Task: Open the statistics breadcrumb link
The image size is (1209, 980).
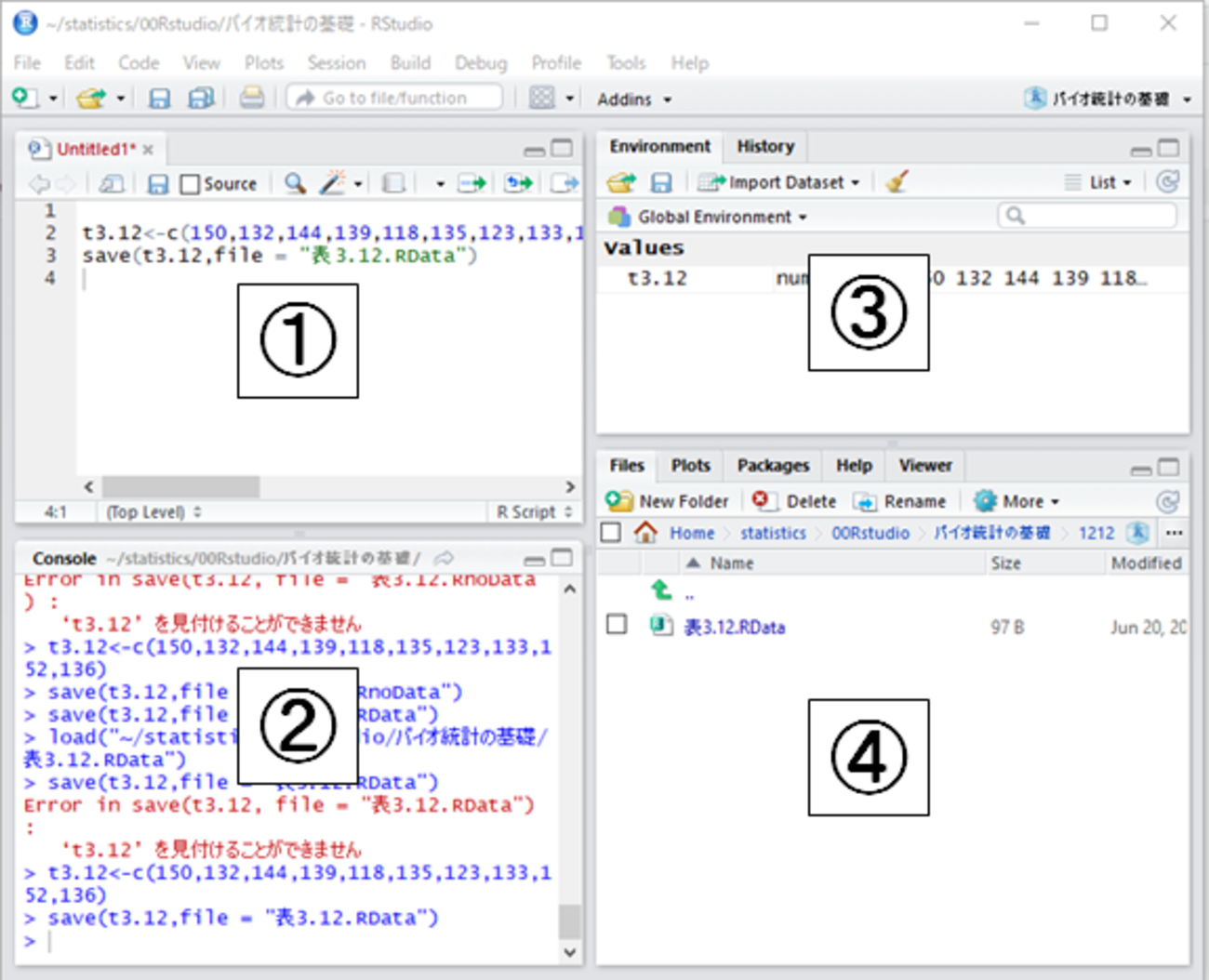Action: pyautogui.click(x=773, y=533)
